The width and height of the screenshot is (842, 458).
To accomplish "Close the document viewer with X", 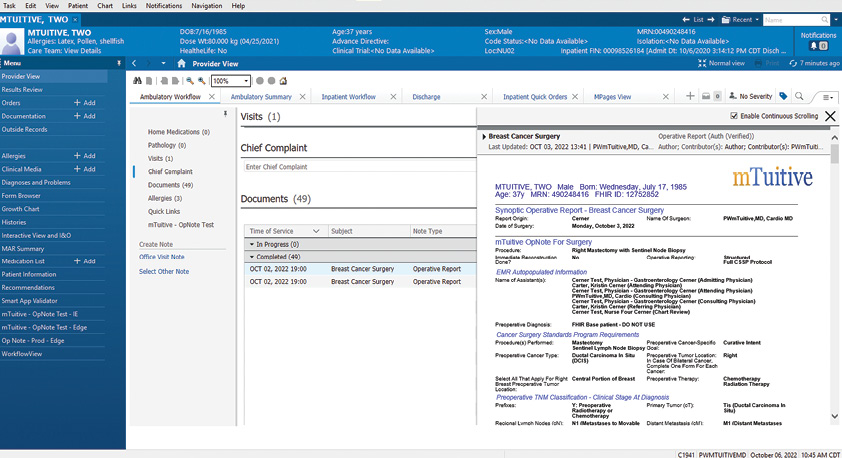I will tap(830, 116).
